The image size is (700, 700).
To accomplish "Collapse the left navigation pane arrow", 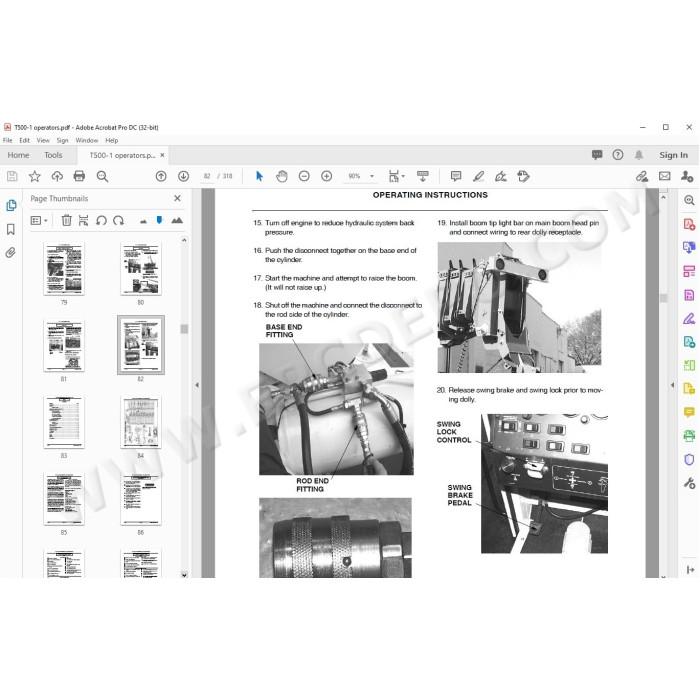I will pyautogui.click(x=197, y=385).
